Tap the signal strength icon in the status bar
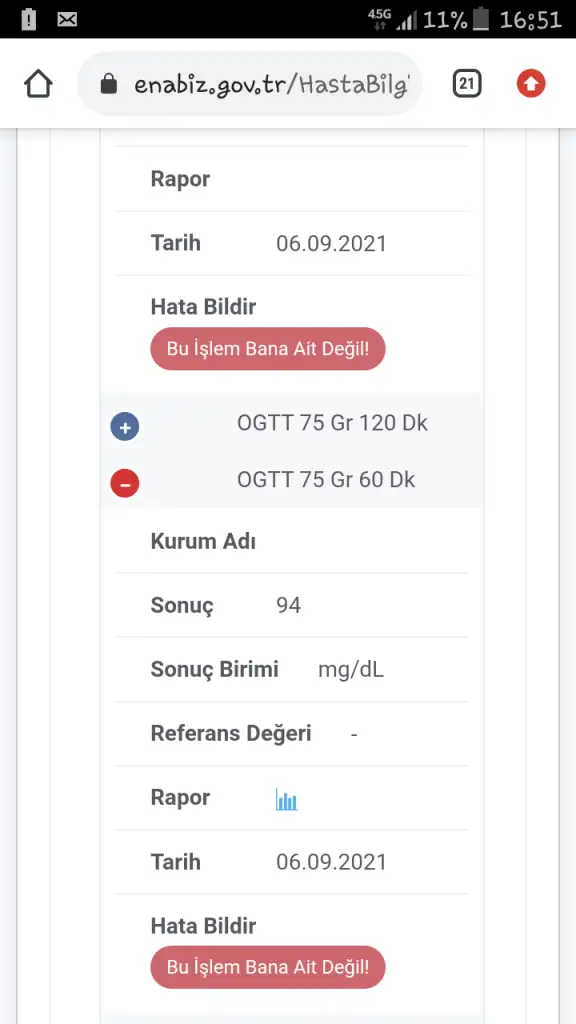Screen dimensions: 576x1024 point(406,21)
